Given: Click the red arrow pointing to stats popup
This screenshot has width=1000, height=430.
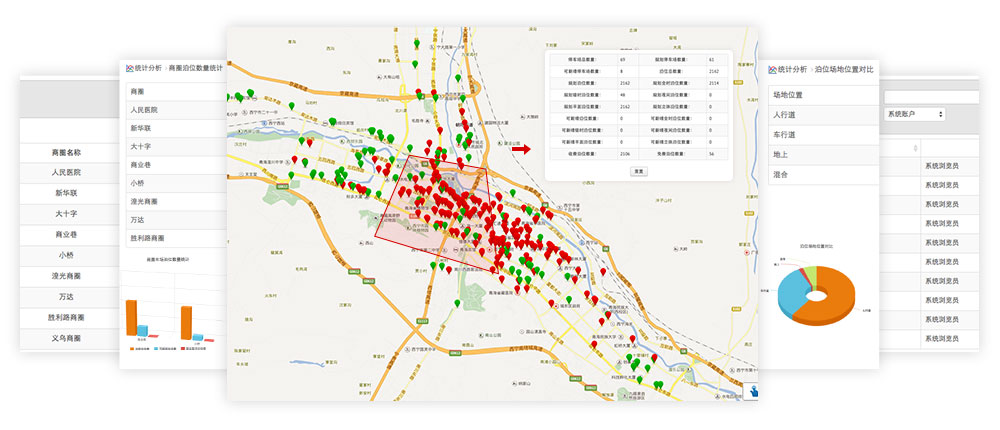Looking at the screenshot, I should pos(521,150).
